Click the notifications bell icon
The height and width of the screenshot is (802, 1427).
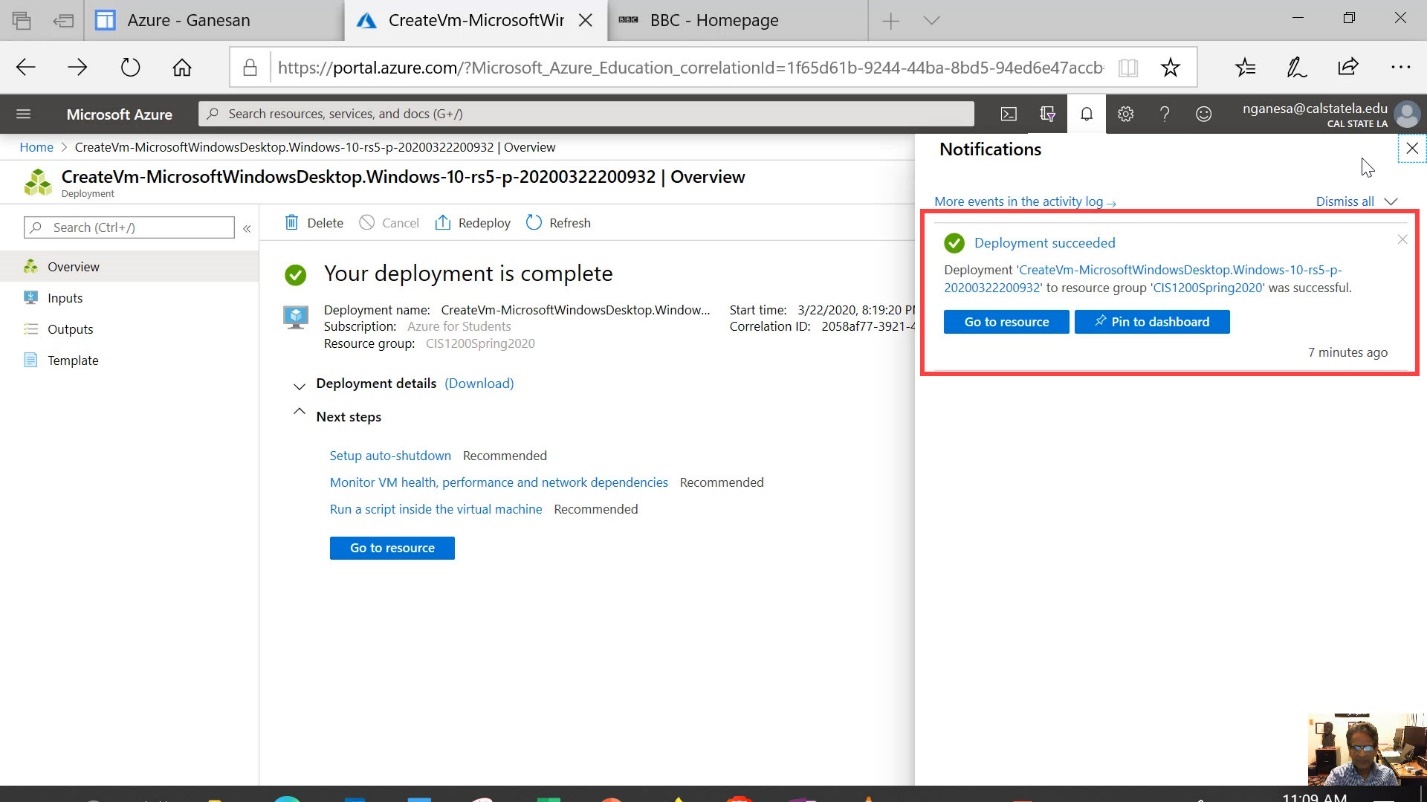(1086, 114)
